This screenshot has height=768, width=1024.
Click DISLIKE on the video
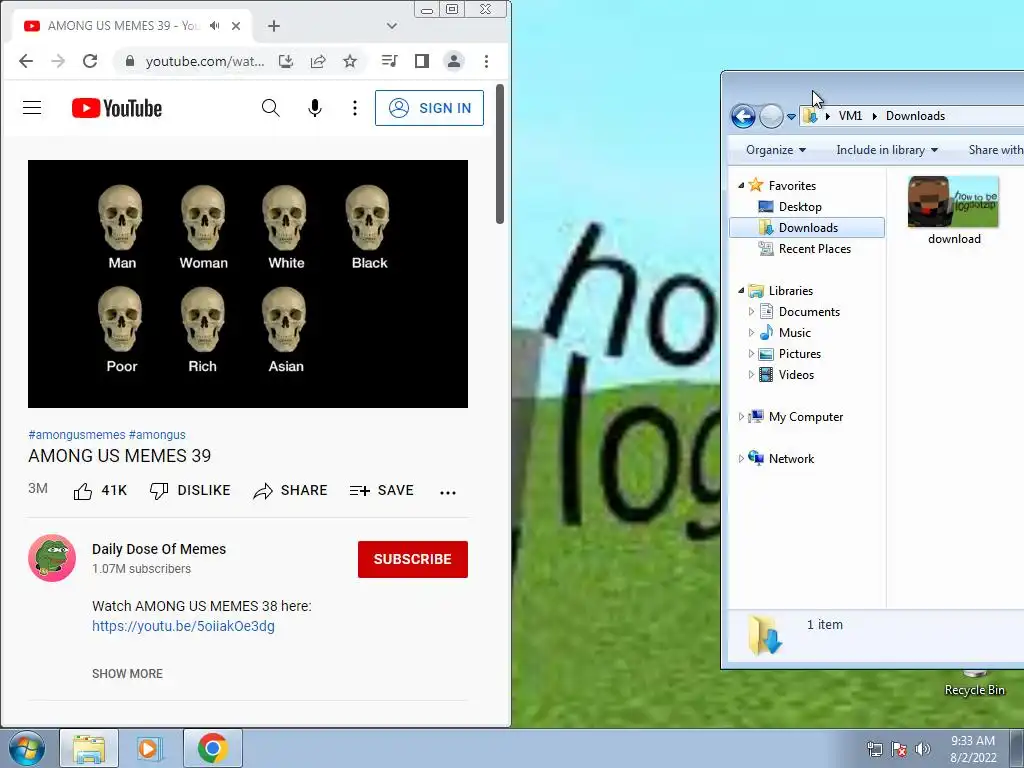[190, 490]
